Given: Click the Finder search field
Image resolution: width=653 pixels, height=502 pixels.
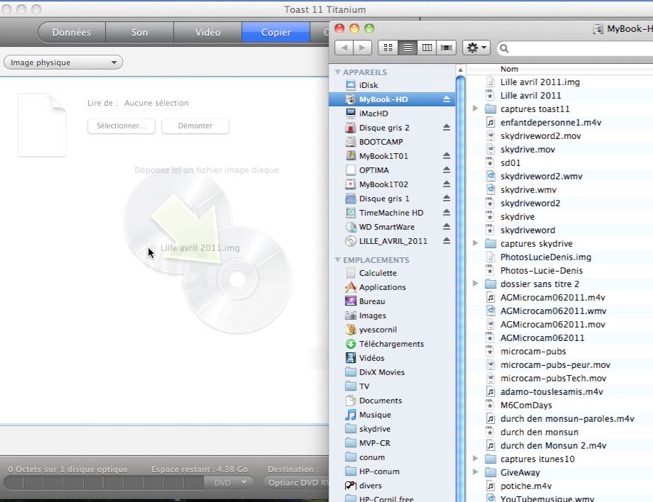Looking at the screenshot, I should click(x=577, y=48).
